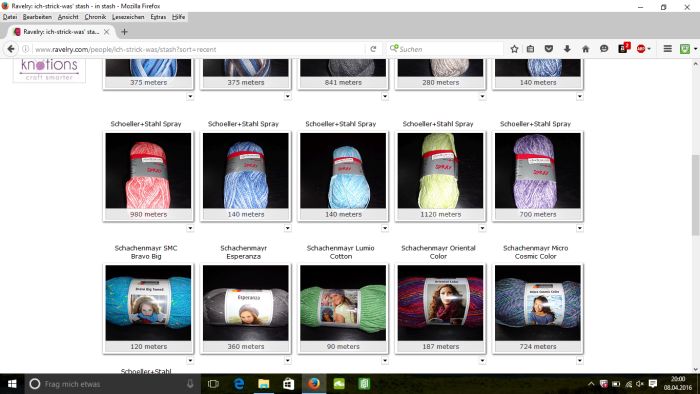Click the Adblock Plus ABP icon

coord(641,49)
